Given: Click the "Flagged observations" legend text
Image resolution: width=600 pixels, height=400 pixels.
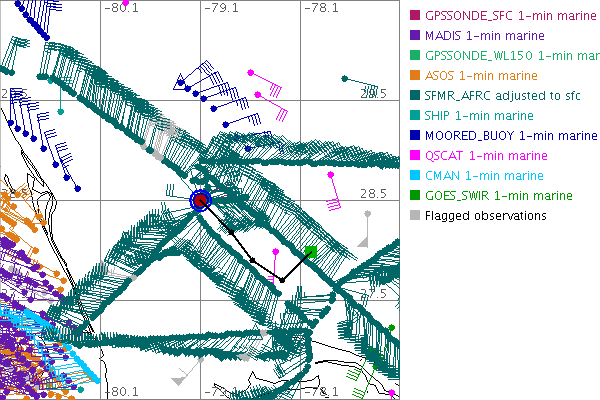Looking at the screenshot, I should point(489,215).
